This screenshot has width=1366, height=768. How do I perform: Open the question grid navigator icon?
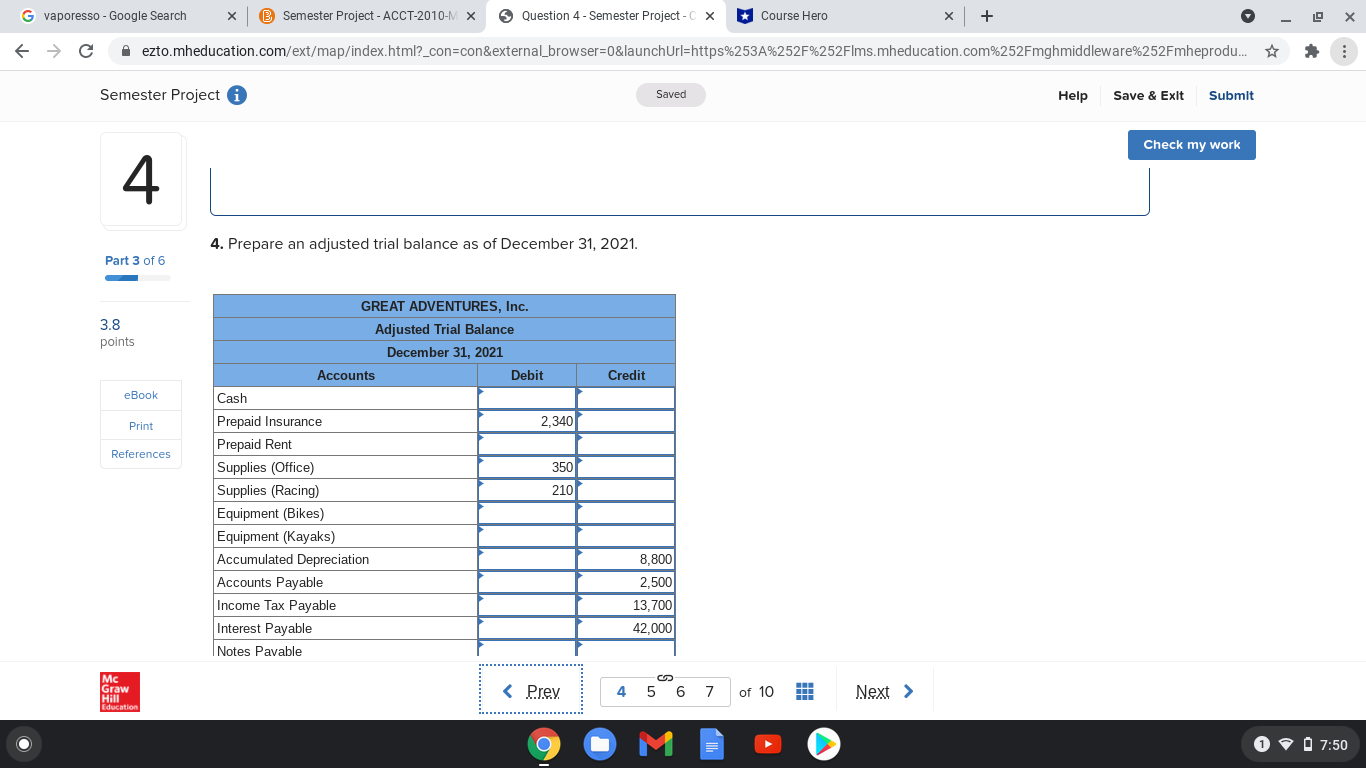[804, 692]
